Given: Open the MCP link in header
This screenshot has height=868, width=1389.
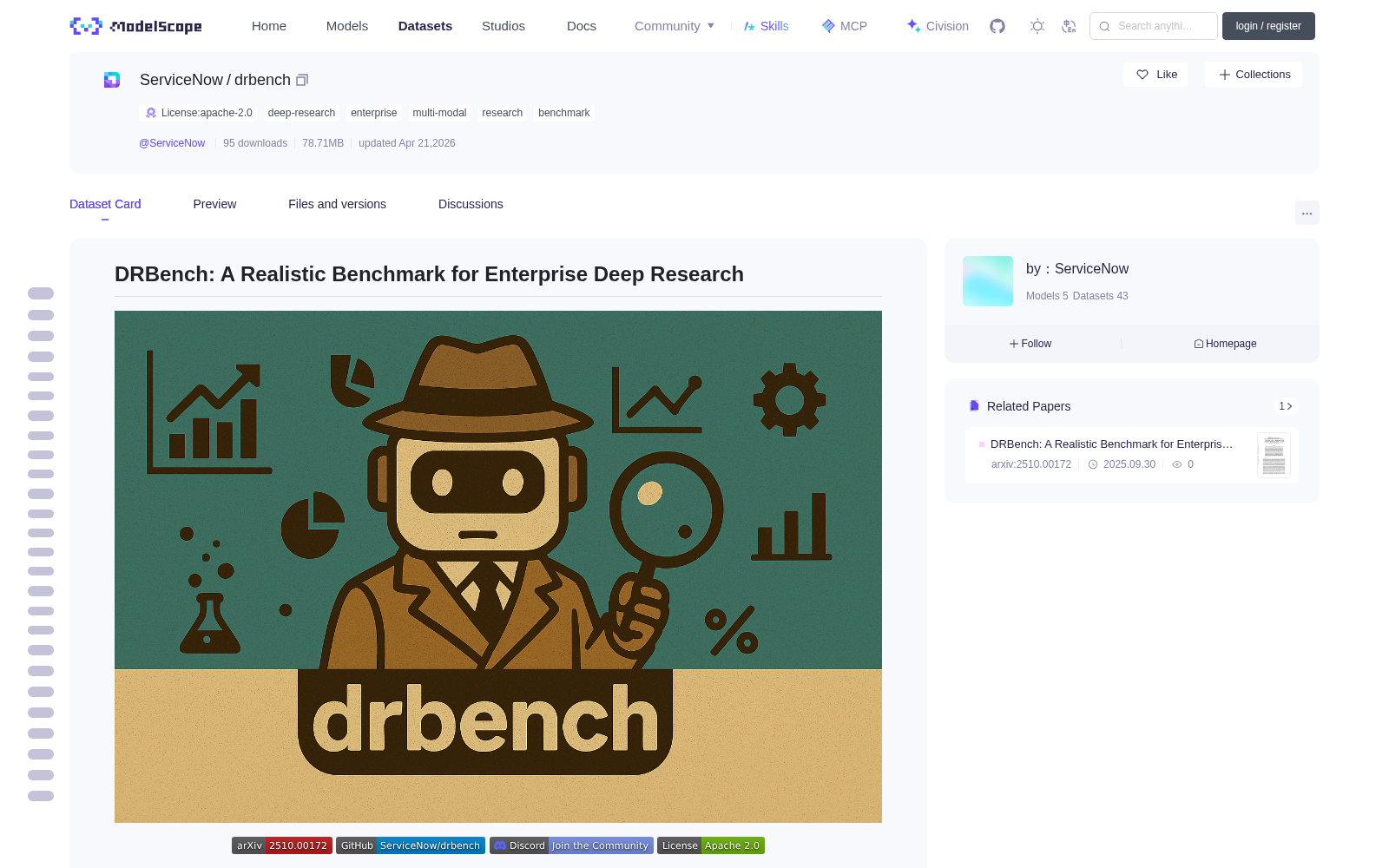Looking at the screenshot, I should pyautogui.click(x=845, y=26).
